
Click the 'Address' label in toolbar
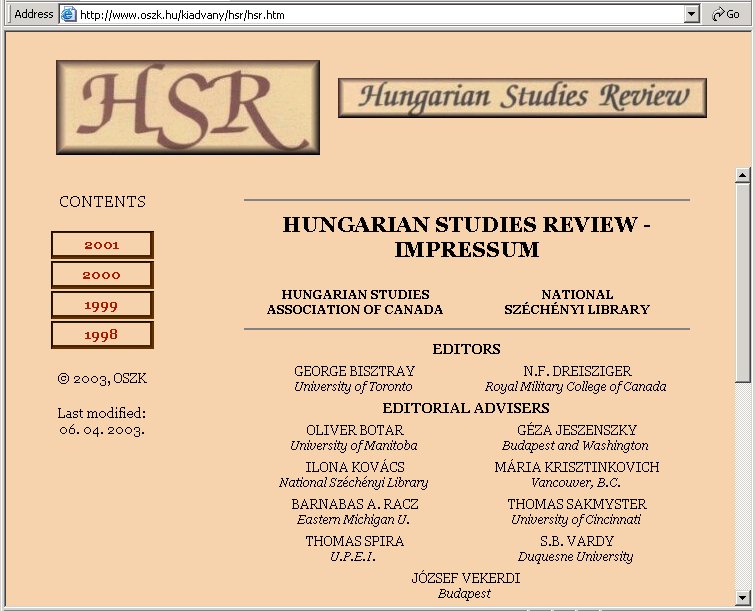34,14
